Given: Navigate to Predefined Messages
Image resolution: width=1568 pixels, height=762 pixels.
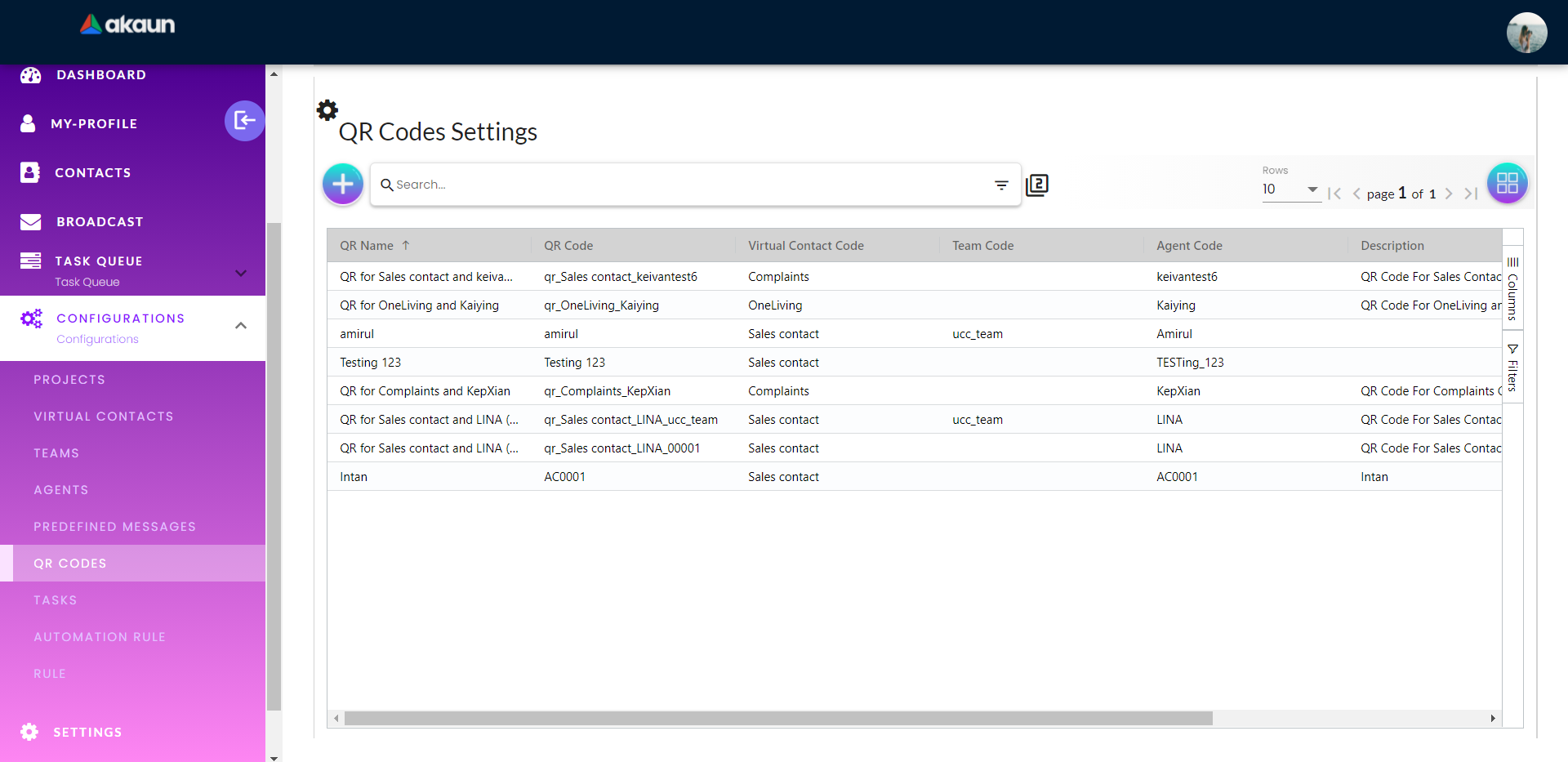Looking at the screenshot, I should [x=114, y=527].
